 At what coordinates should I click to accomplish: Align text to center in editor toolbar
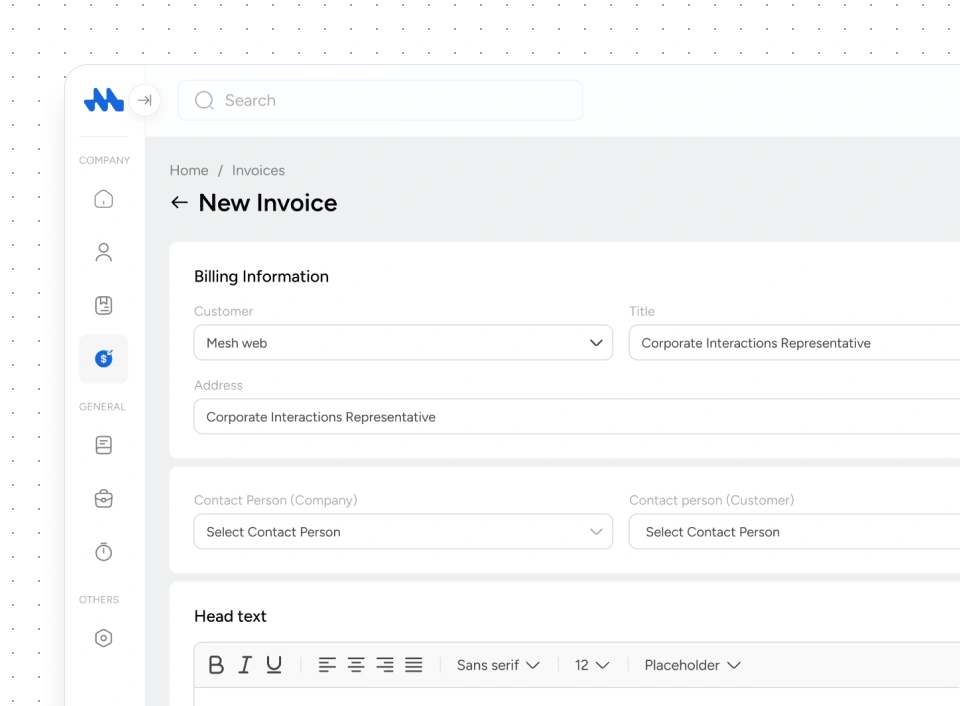(356, 665)
